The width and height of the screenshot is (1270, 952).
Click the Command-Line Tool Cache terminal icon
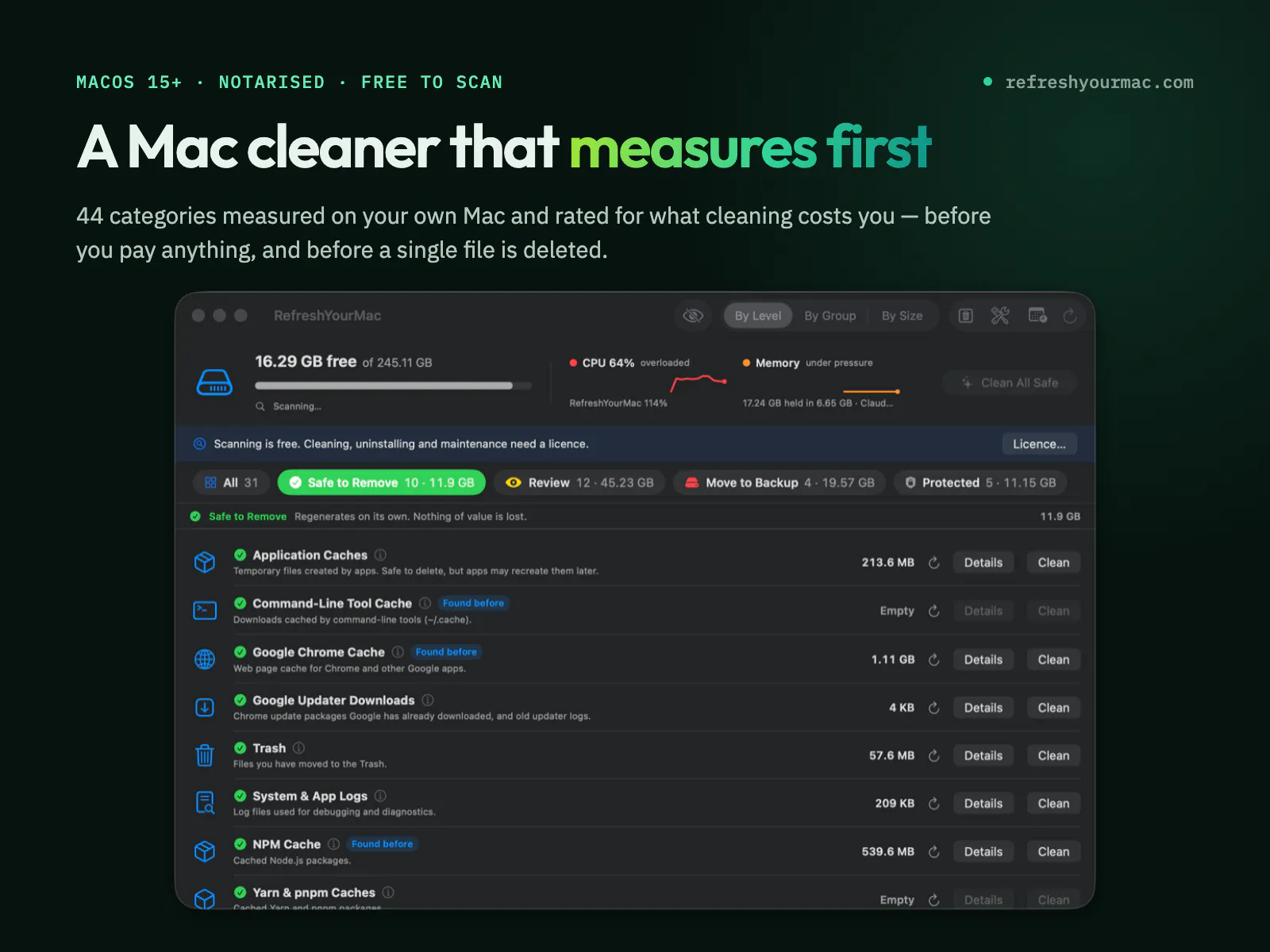click(205, 611)
